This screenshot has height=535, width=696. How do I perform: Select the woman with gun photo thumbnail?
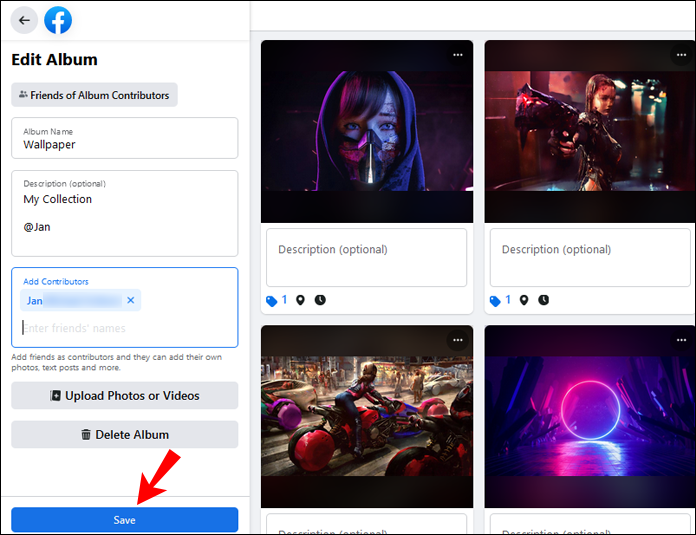point(590,131)
